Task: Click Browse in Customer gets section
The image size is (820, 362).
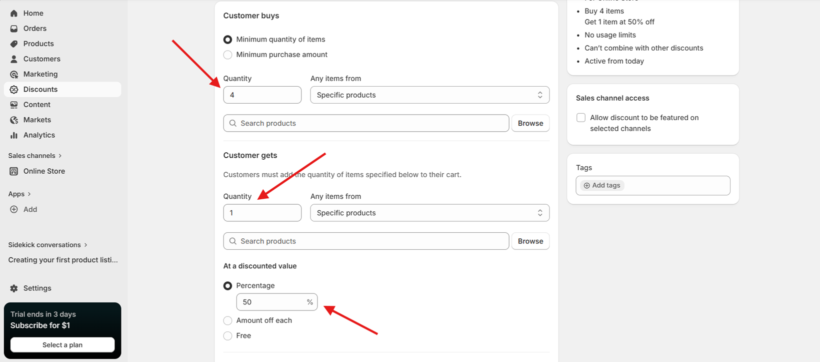Action: pos(530,241)
